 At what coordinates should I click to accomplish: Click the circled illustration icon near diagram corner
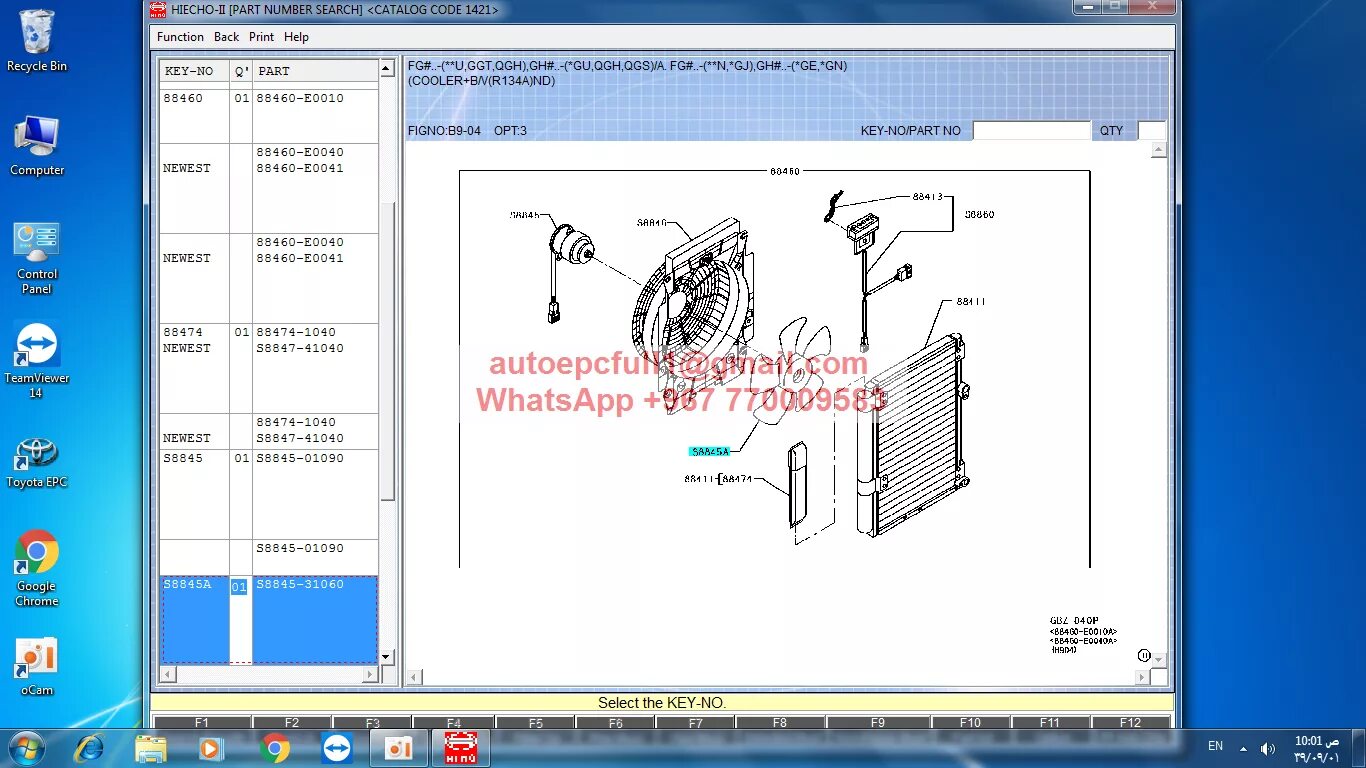pos(1144,656)
